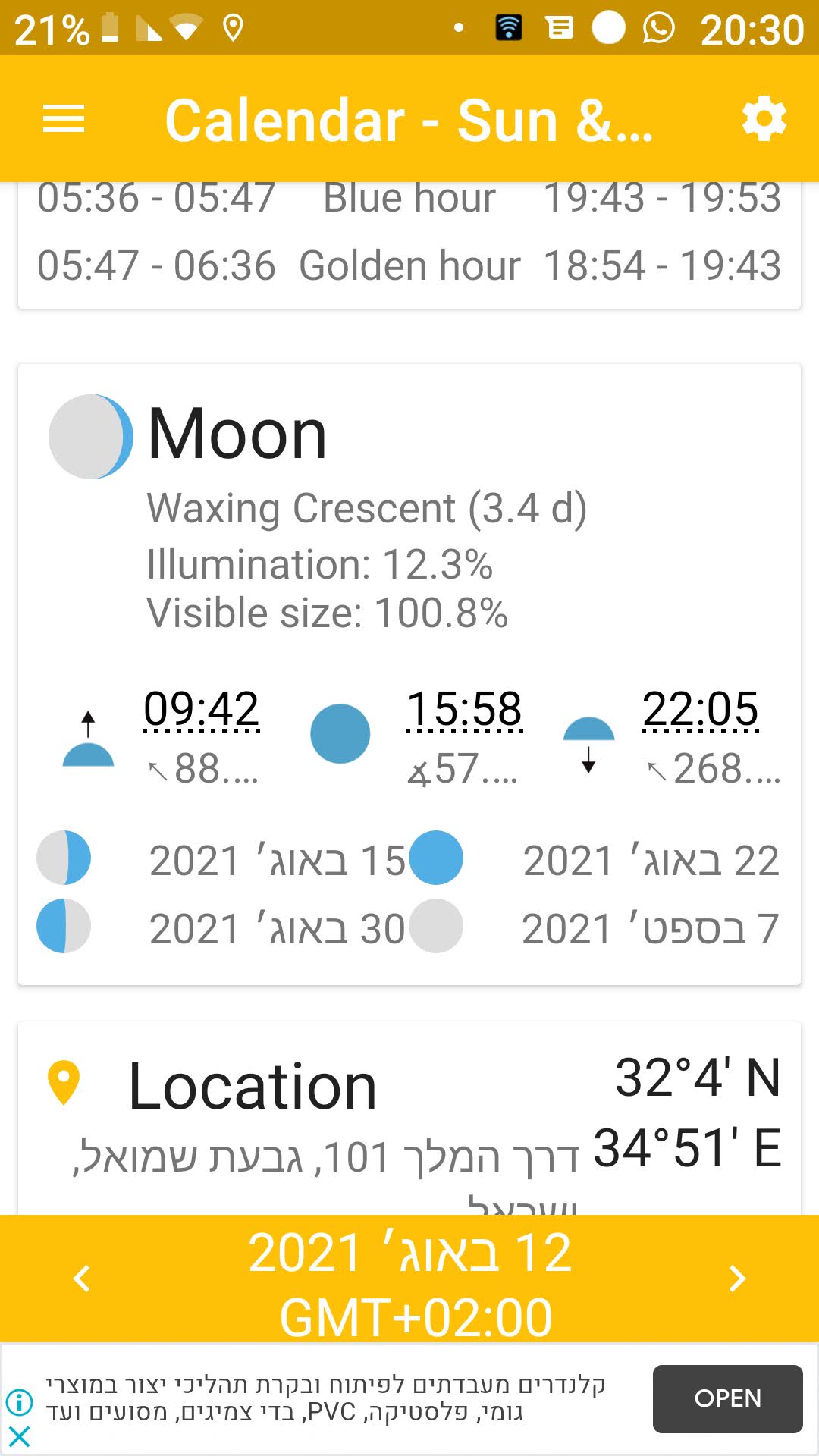This screenshot has height=1456, width=819.
Task: Tap the moonset time 22:05
Action: click(700, 709)
